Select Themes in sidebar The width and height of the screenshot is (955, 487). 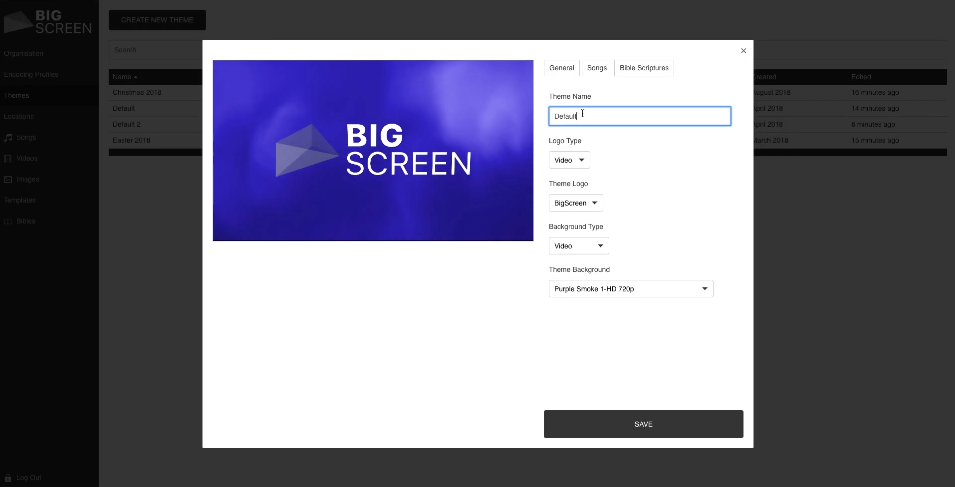point(16,96)
